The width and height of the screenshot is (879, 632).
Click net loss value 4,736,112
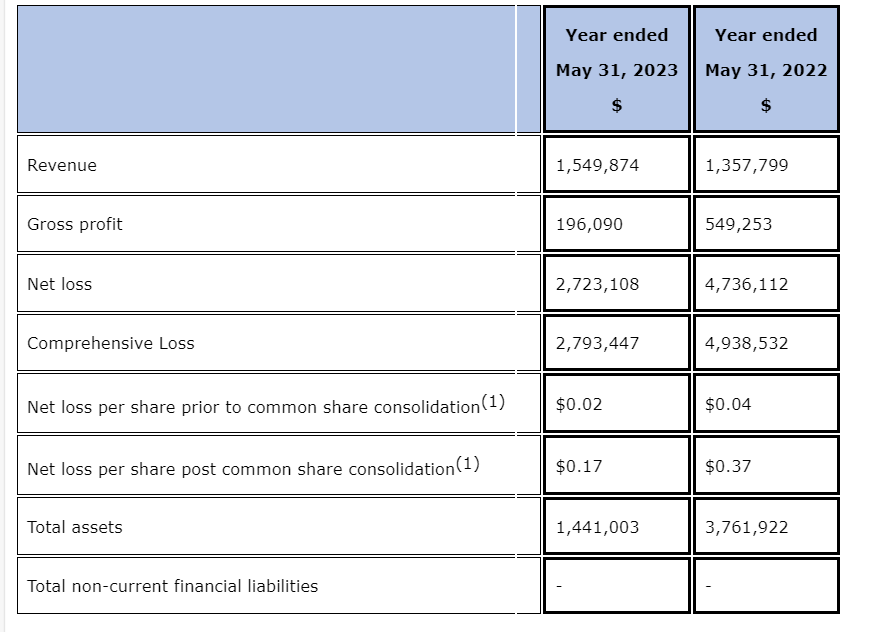pos(746,284)
